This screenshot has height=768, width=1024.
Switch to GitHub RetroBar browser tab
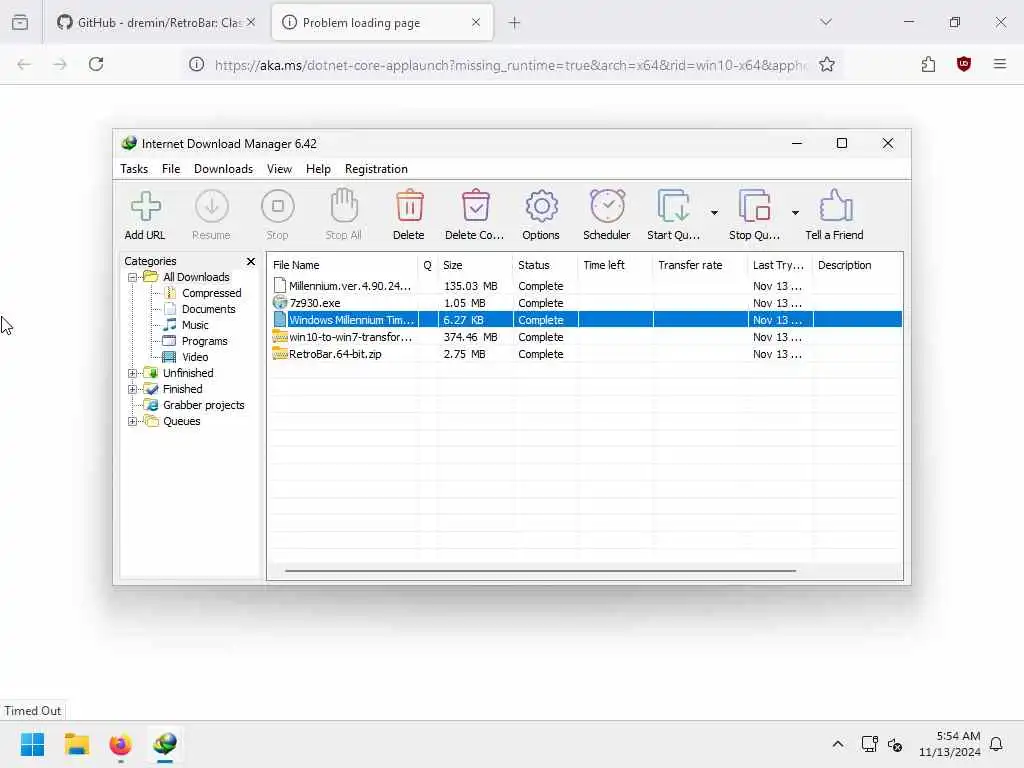point(155,23)
